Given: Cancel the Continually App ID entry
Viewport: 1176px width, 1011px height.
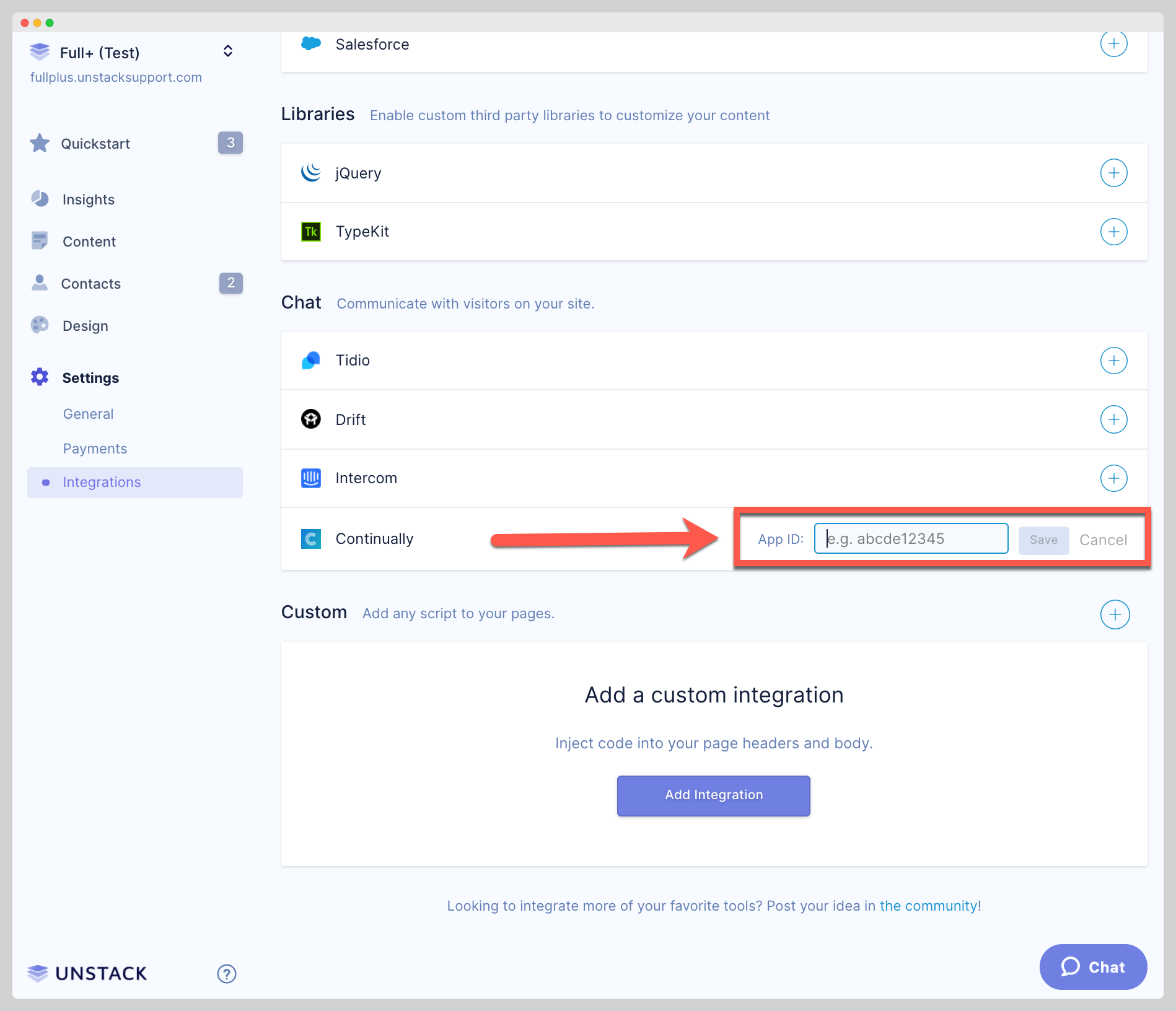Looking at the screenshot, I should (1103, 540).
